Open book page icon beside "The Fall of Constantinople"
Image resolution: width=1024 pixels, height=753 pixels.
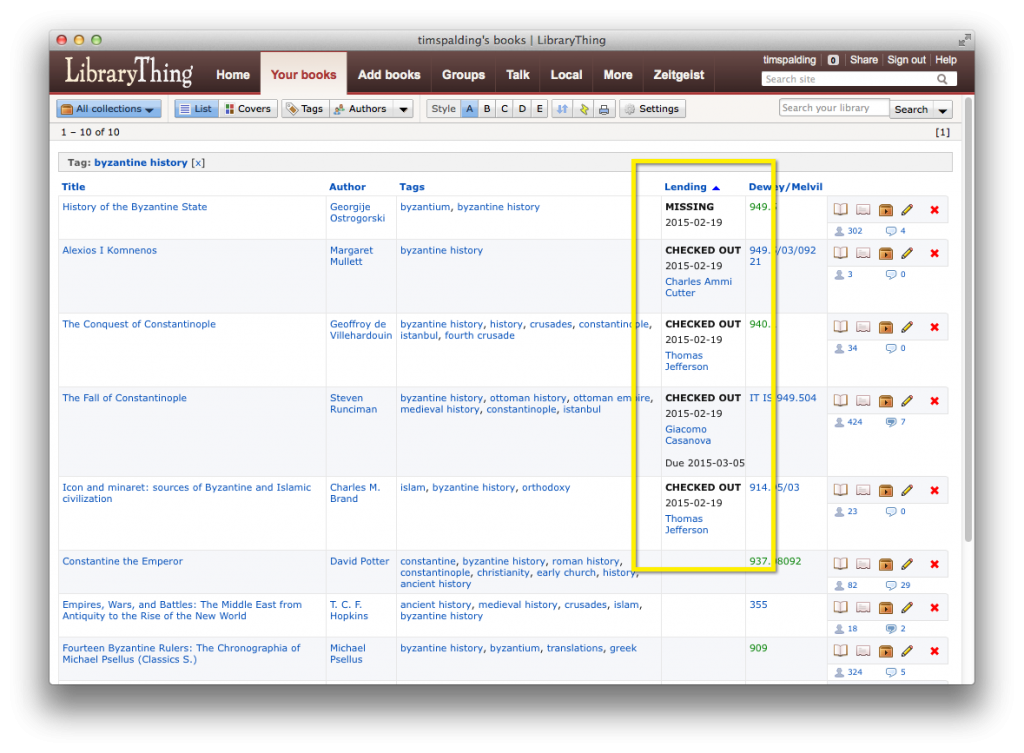[840, 400]
